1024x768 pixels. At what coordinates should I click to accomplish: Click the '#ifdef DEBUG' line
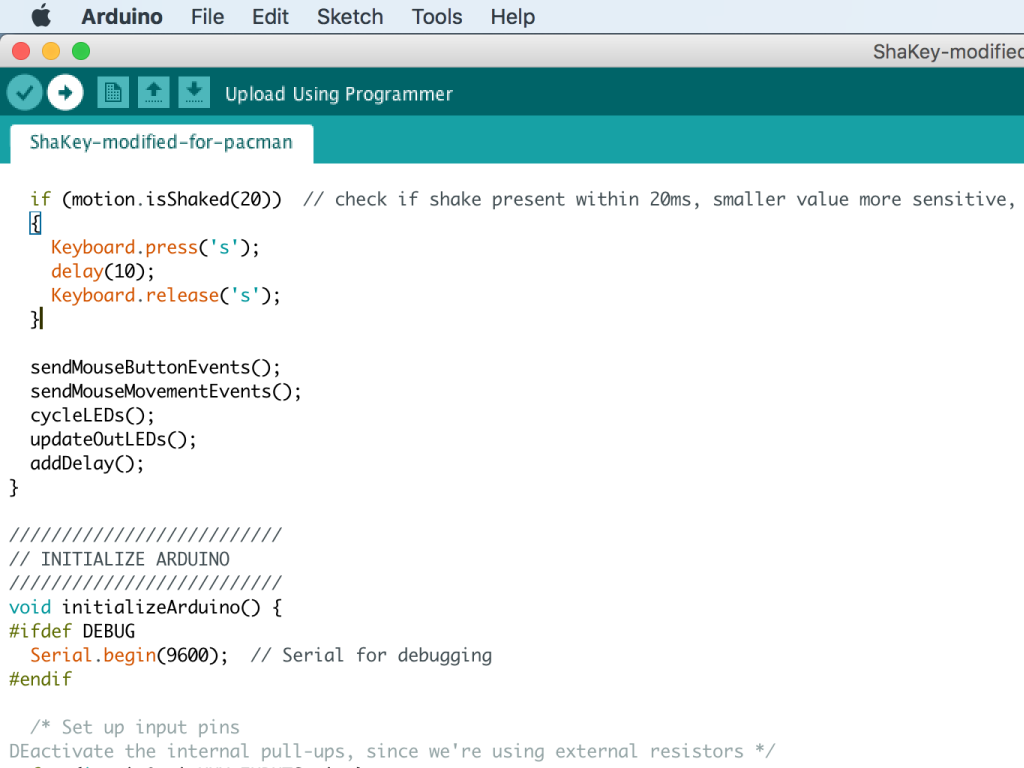72,632
